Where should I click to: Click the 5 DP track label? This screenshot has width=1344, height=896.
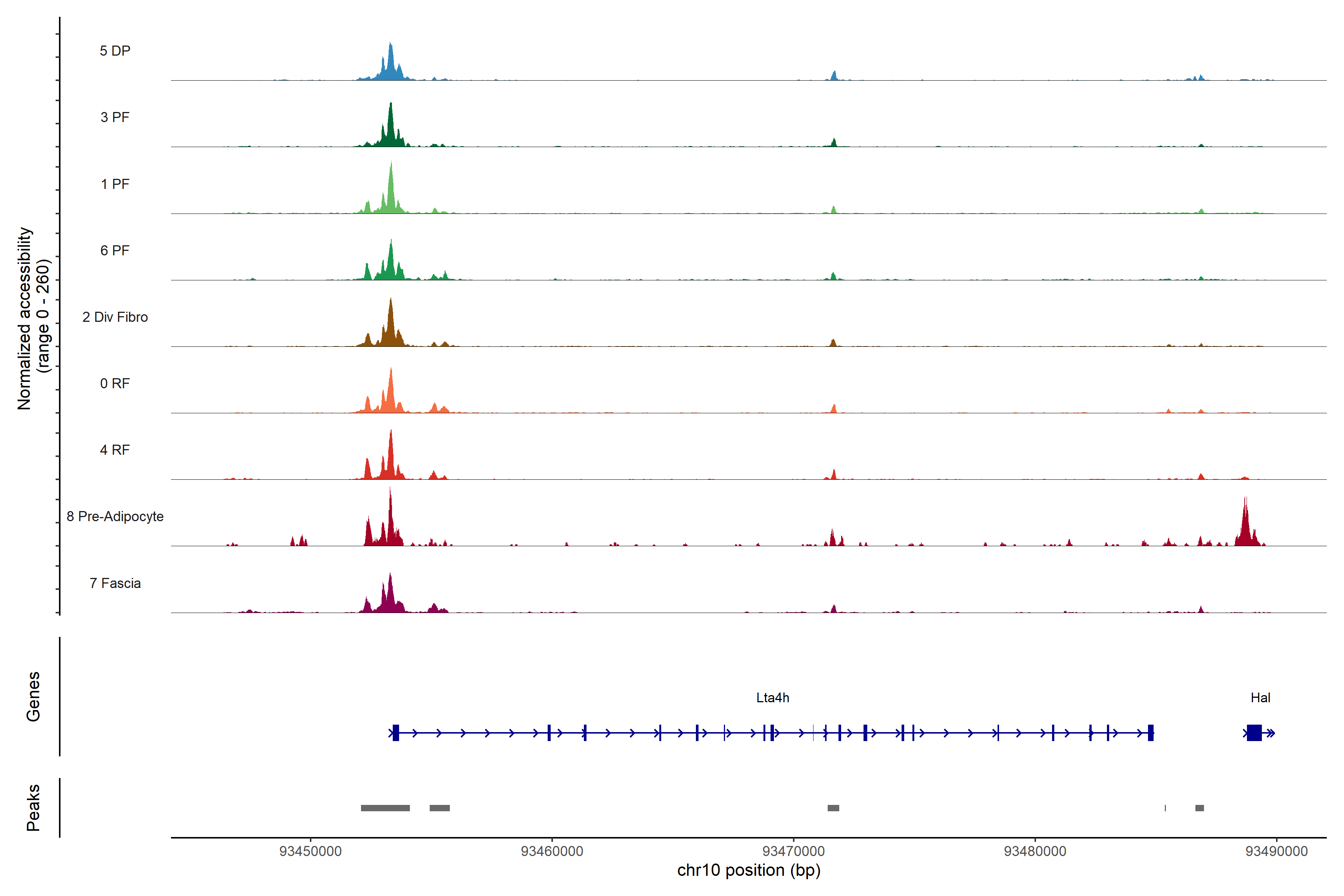pos(115,51)
